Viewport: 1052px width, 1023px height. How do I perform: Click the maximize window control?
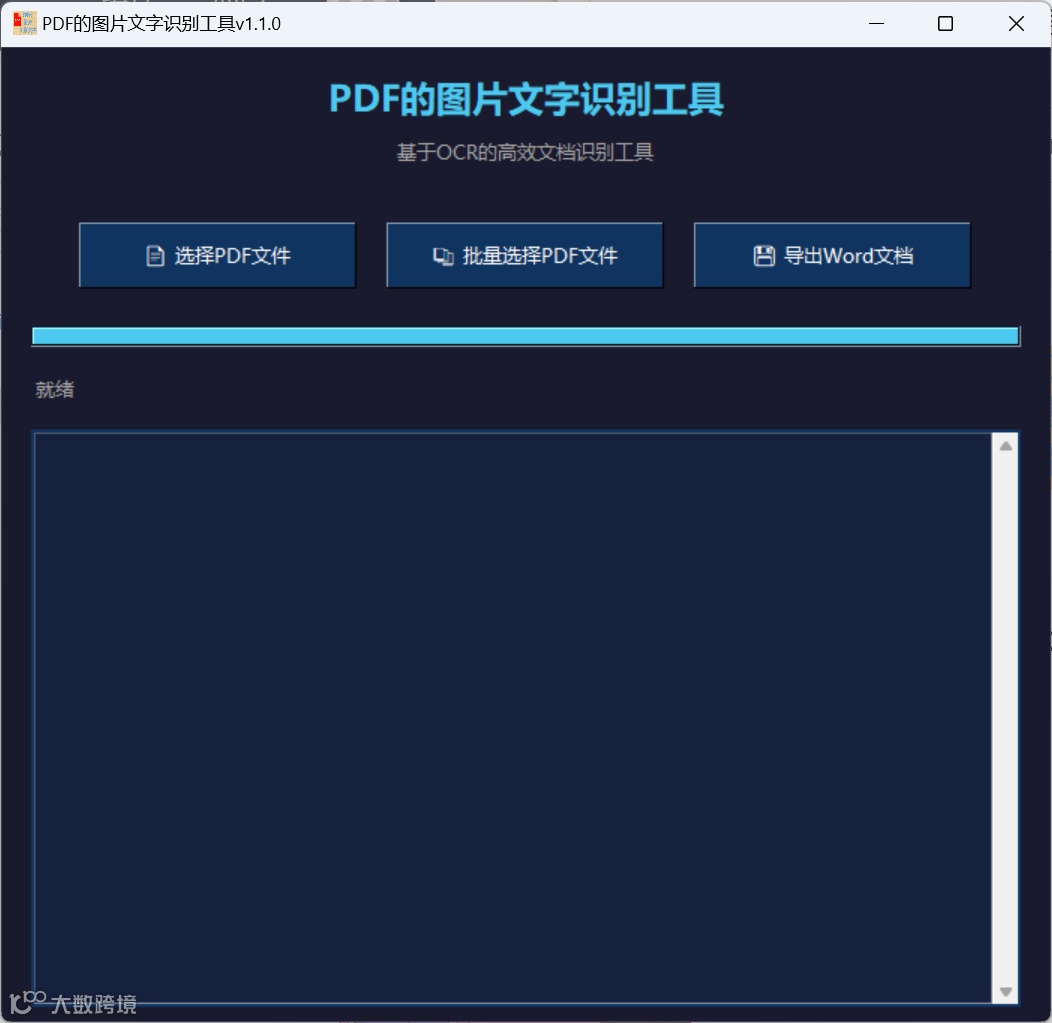(945, 23)
